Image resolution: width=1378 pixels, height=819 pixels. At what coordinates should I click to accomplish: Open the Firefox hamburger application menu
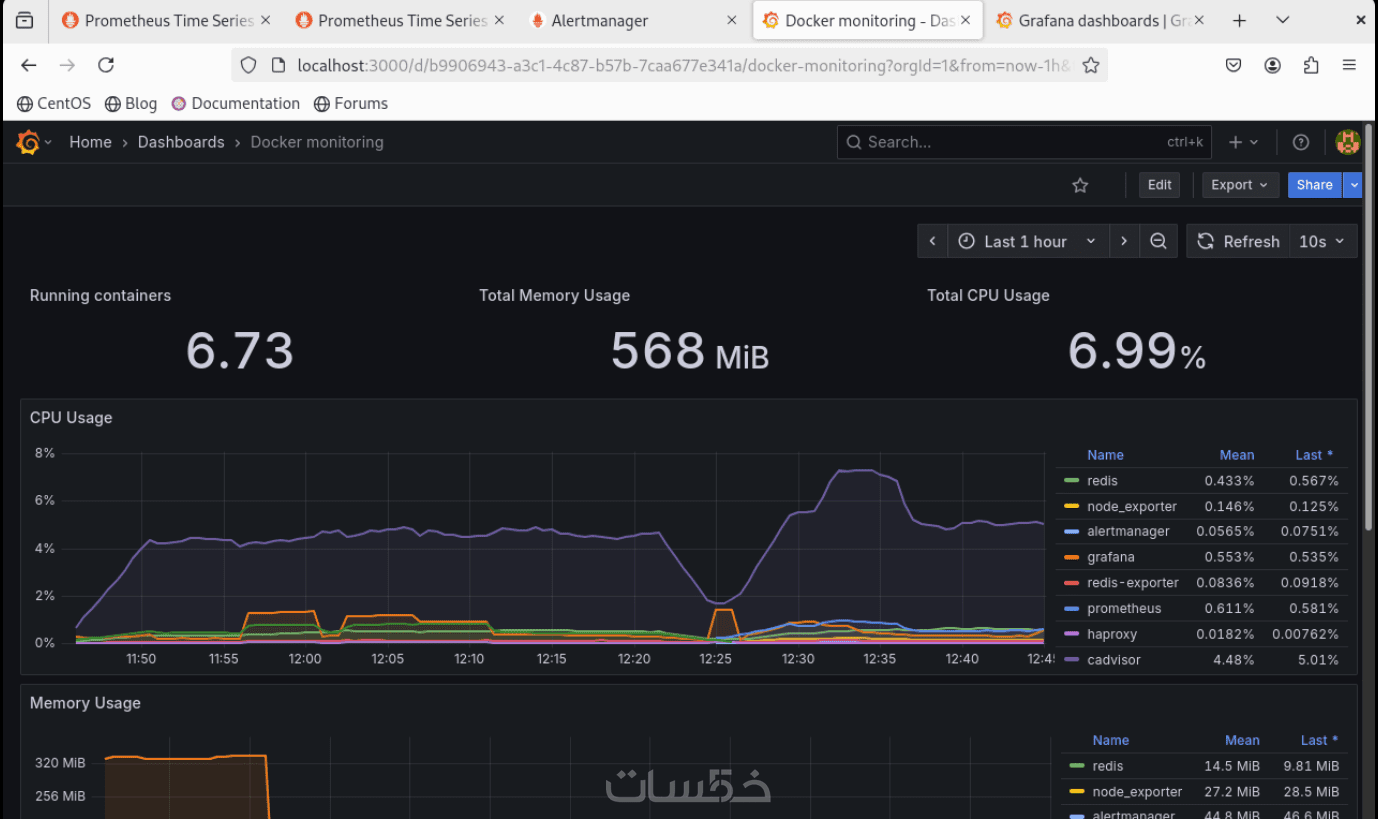(1349, 65)
